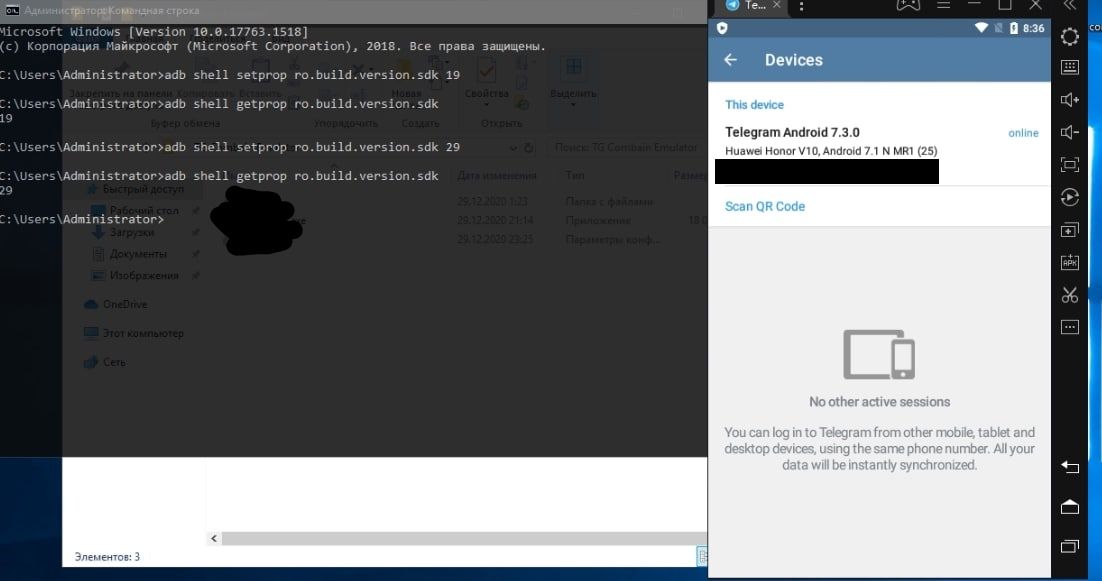Maximize the emulator window
This screenshot has width=1102, height=581.
pos(1005,5)
